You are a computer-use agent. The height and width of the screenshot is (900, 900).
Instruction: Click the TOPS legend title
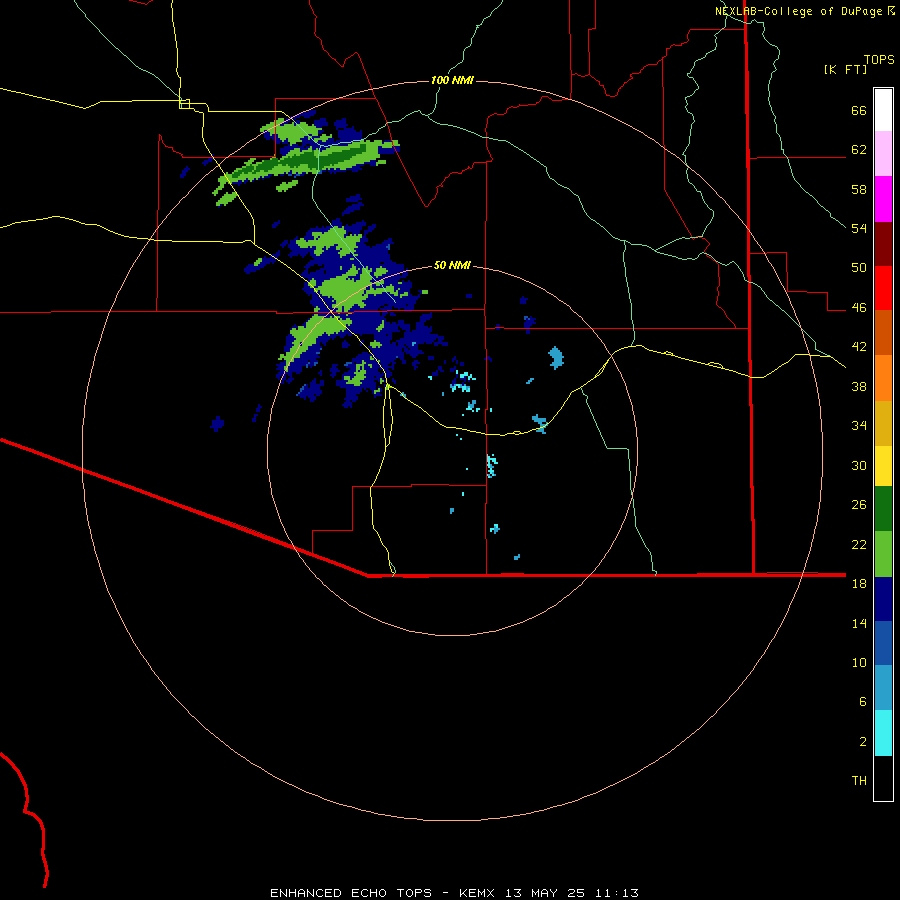pos(879,59)
